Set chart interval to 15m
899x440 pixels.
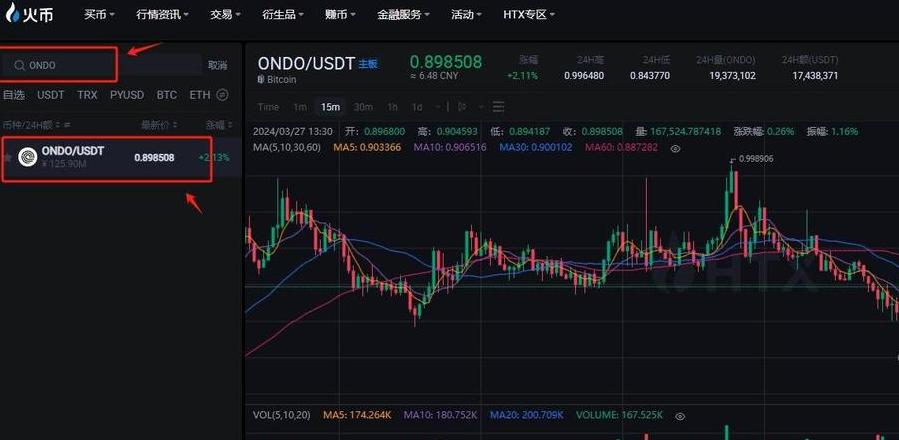330,107
